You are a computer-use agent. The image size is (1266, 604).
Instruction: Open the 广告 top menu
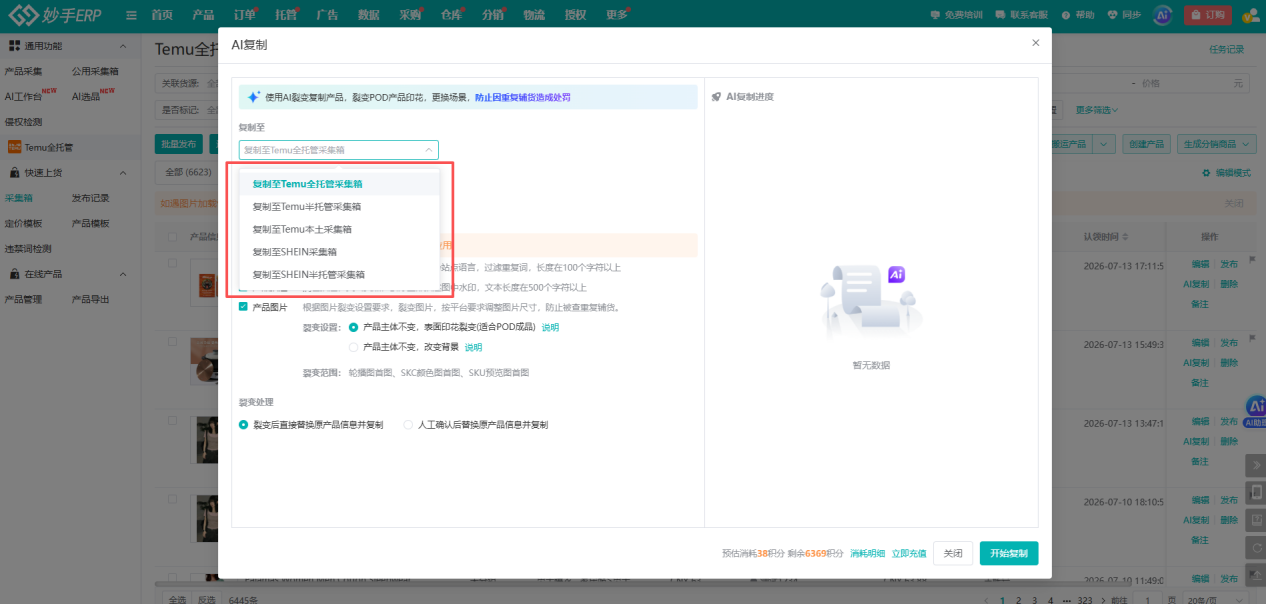pos(327,15)
